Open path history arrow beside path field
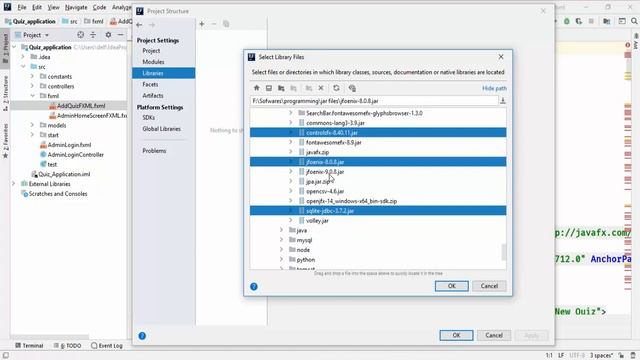This screenshot has width=640, height=360. point(503,101)
